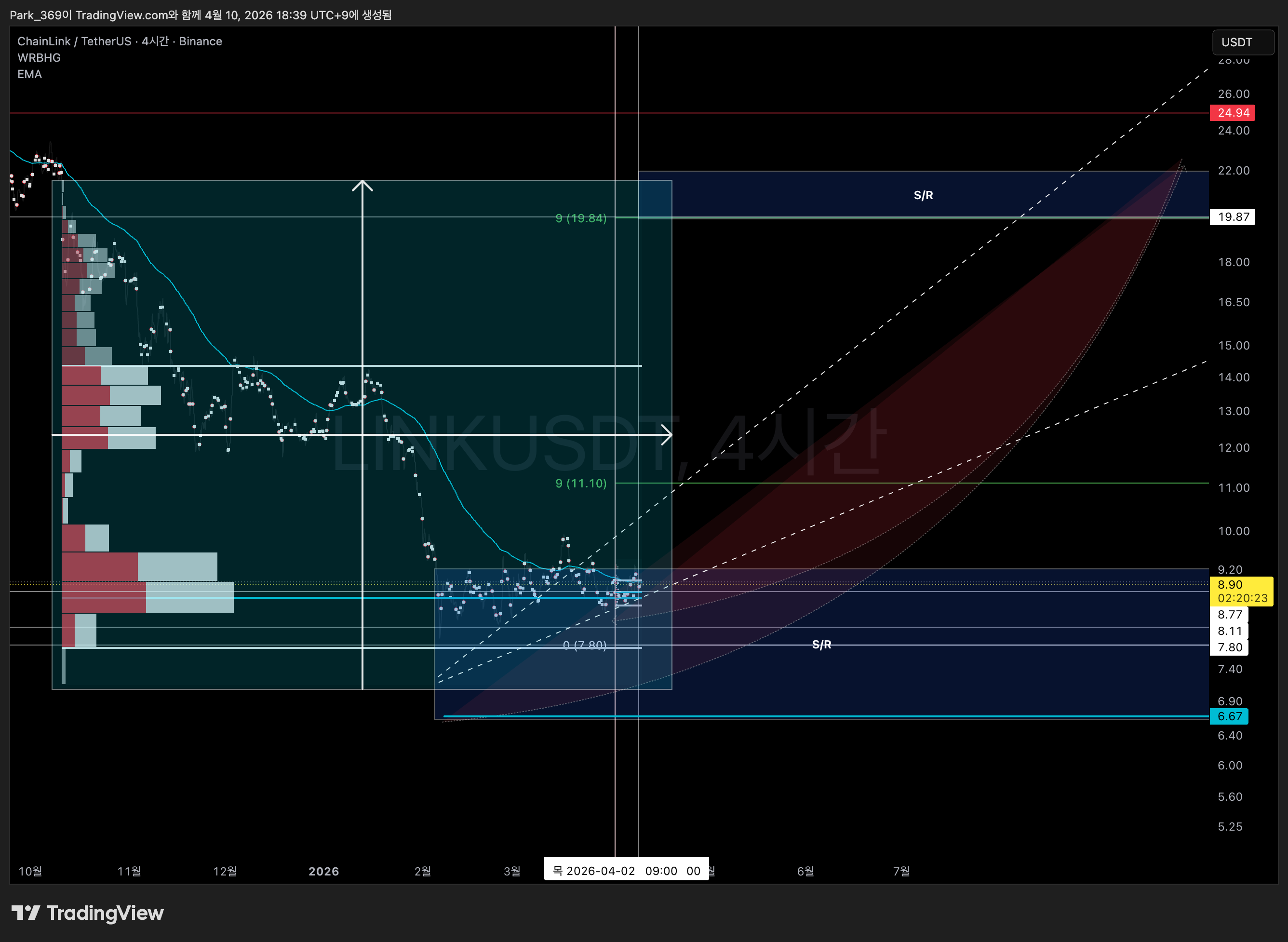Viewport: 1288px width, 942px height.
Task: Click the 7.80 price axis label
Action: tap(1229, 647)
